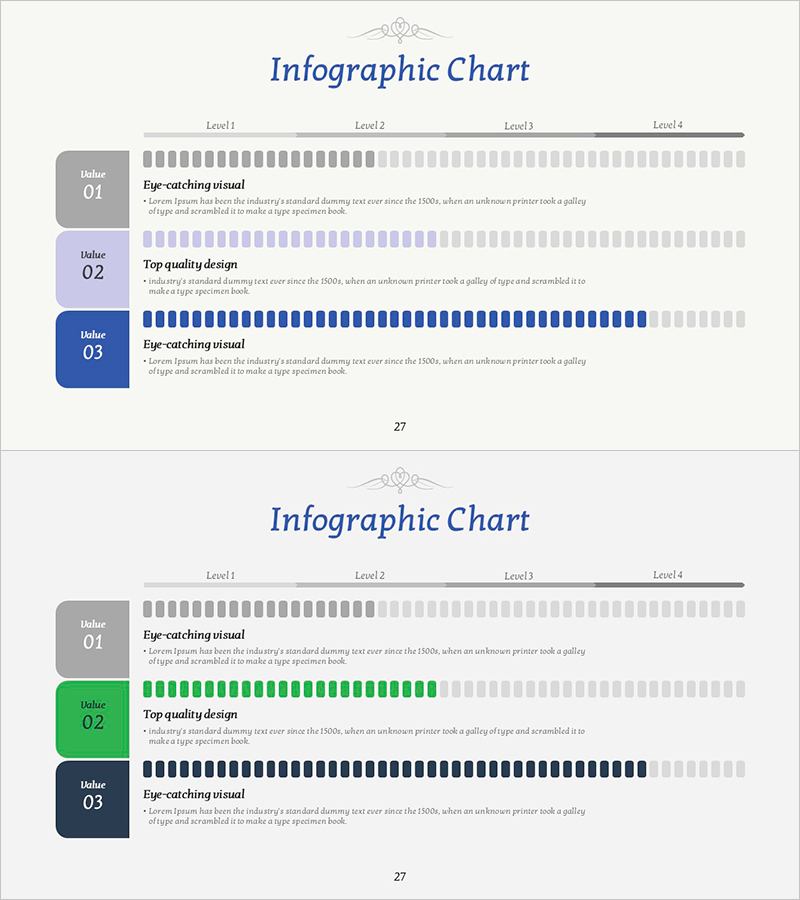Click the Level 1 label on the top slide

[x=220, y=125]
